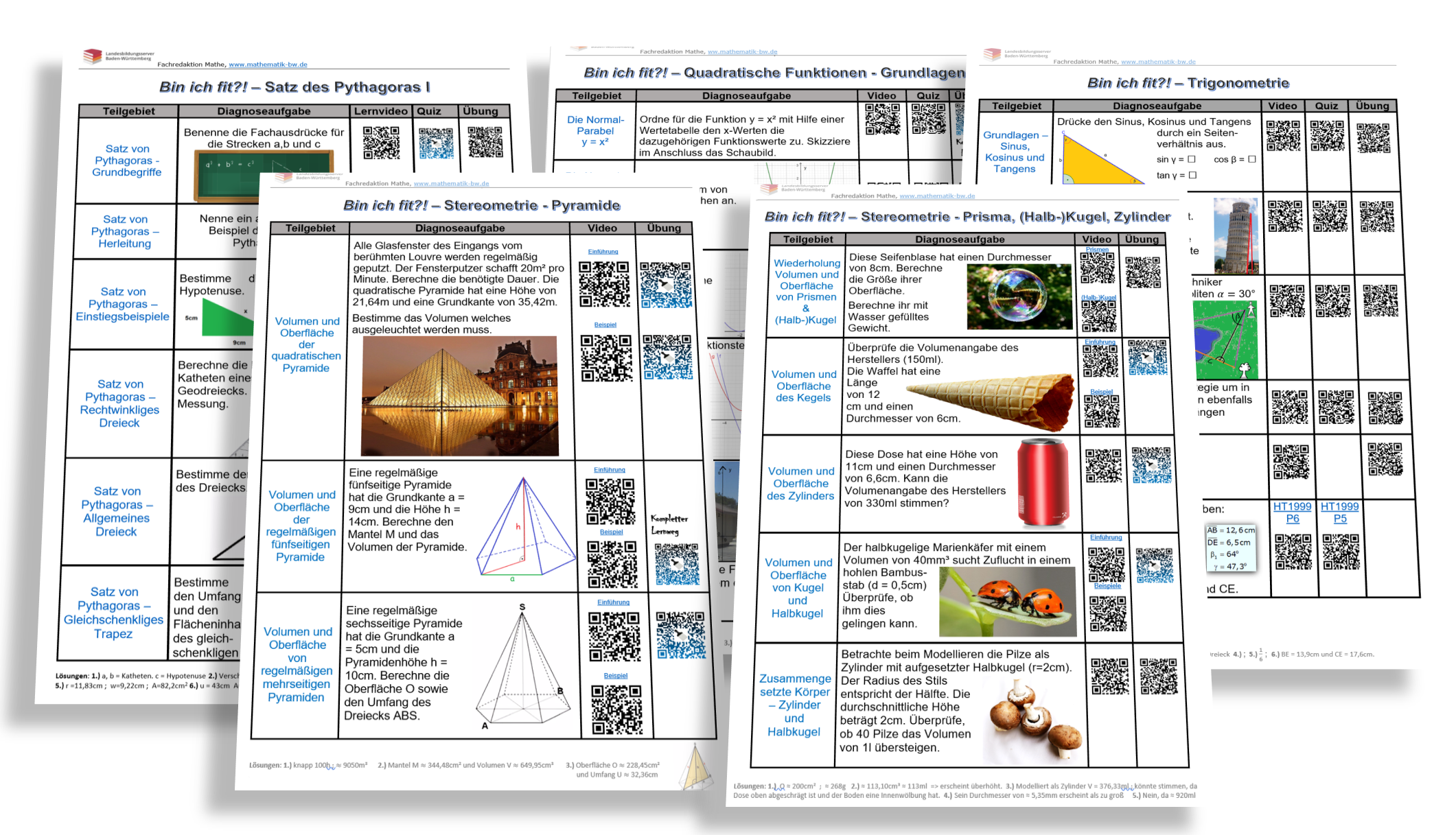This screenshot has width=1456, height=835.
Task: Open the Beispiele link in the Kugel und Halbkugel row
Action: click(1107, 586)
